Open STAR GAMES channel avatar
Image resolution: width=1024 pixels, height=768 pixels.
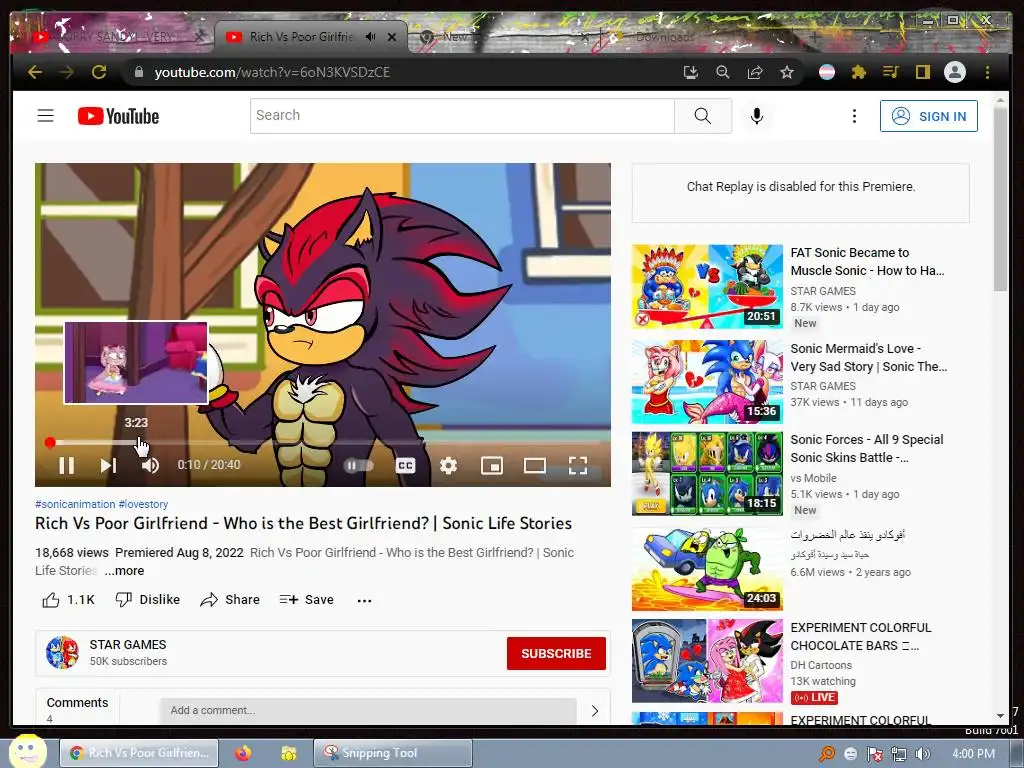pyautogui.click(x=63, y=652)
